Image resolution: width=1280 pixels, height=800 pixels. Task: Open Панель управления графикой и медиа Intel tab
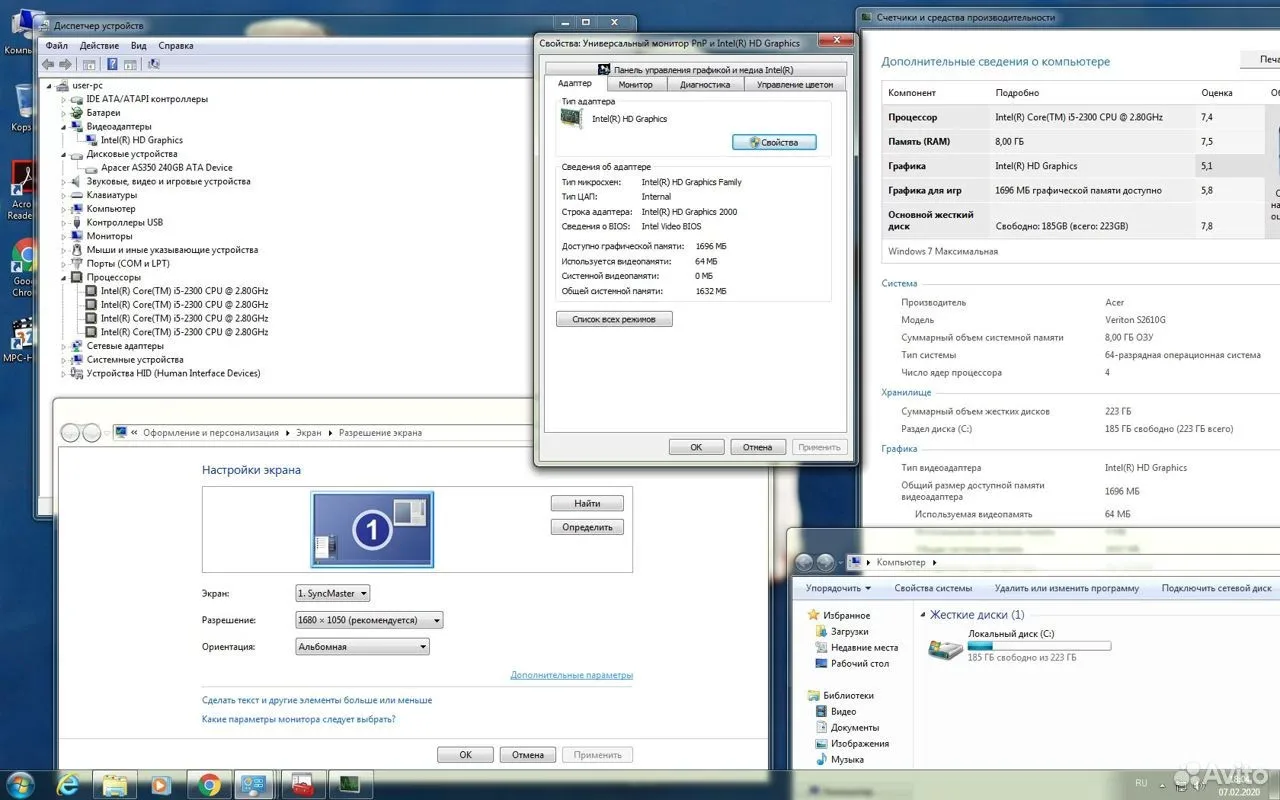696,70
